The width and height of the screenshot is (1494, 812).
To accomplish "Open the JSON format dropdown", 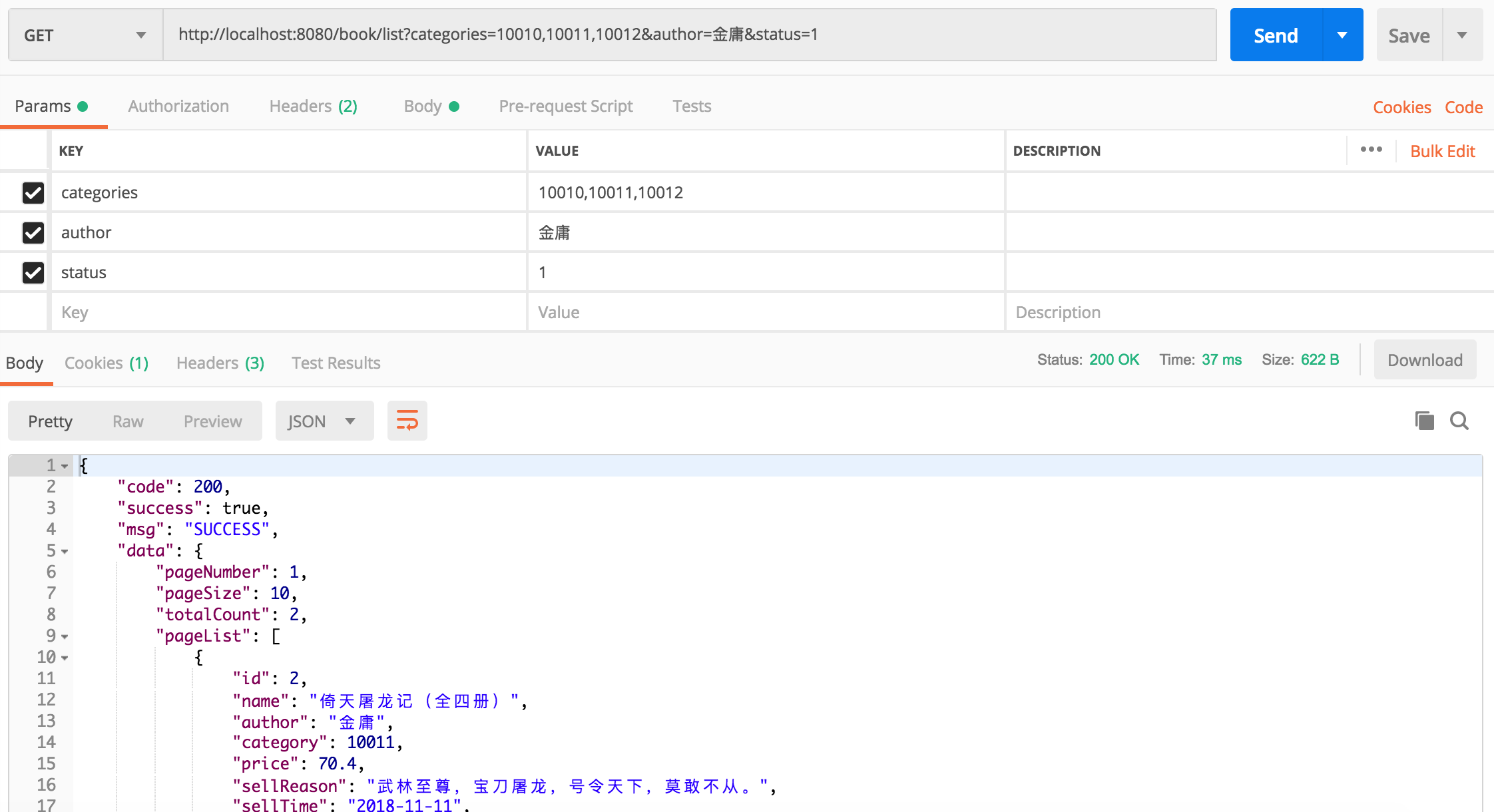I will pos(324,421).
